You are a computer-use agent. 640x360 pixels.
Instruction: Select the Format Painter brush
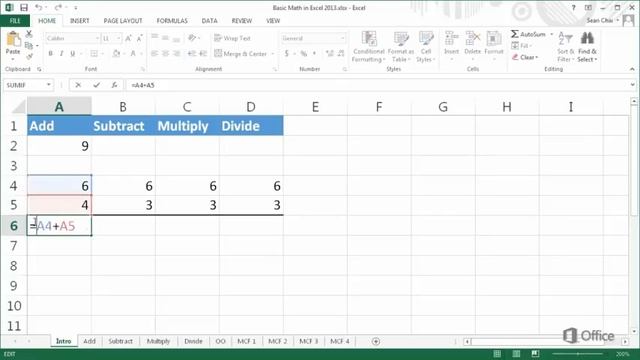[x=29, y=56]
